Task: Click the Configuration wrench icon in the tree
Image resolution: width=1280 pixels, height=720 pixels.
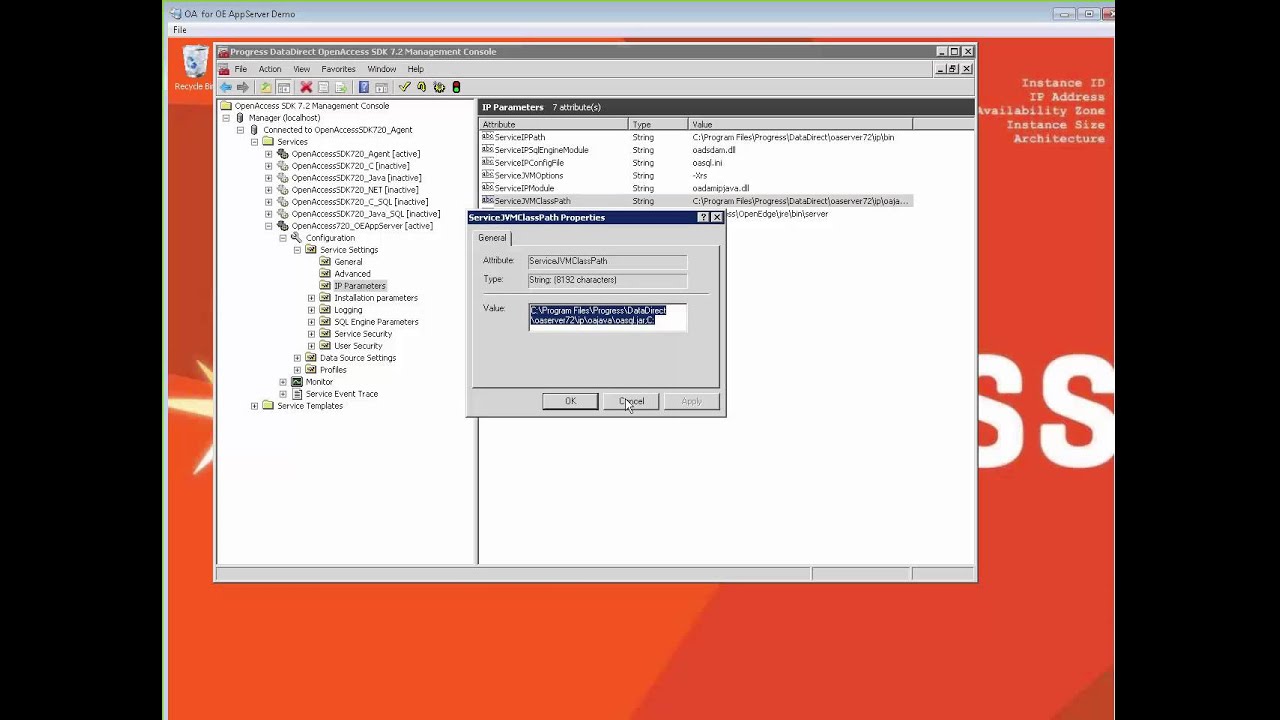Action: pos(297,238)
